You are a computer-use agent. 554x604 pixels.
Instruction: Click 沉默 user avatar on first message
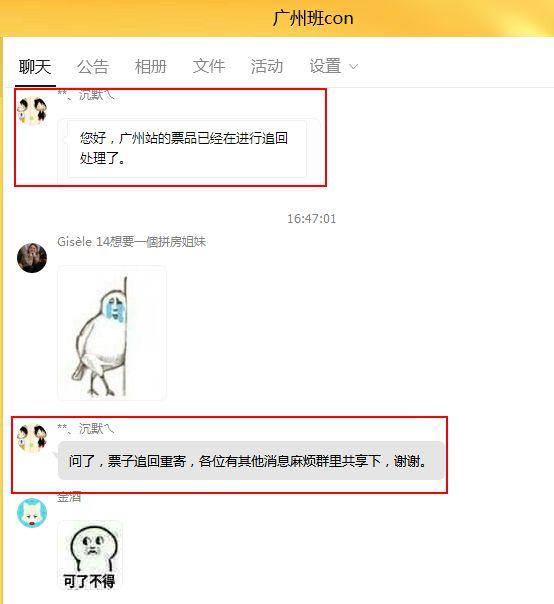coord(32,111)
